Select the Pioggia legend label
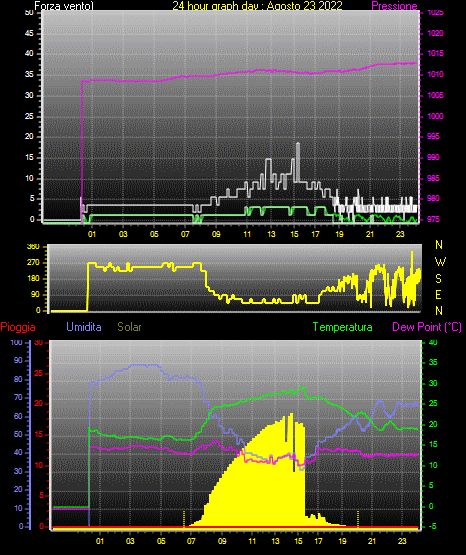This screenshot has width=466, height=555. point(18,327)
